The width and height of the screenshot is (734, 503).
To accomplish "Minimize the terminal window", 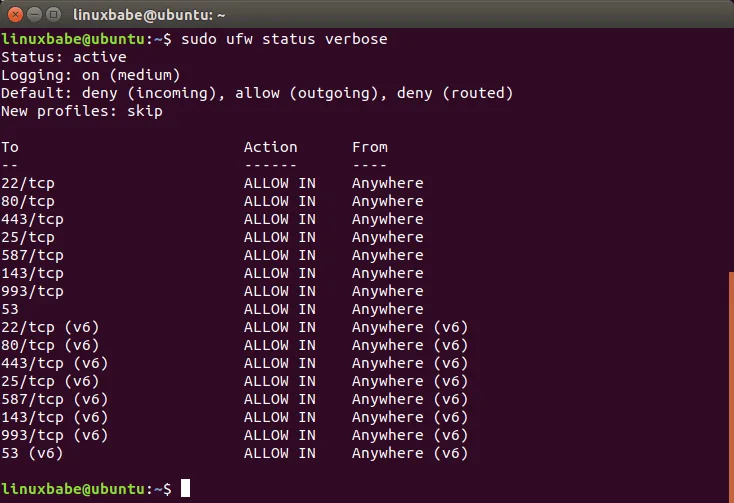I will point(34,14).
